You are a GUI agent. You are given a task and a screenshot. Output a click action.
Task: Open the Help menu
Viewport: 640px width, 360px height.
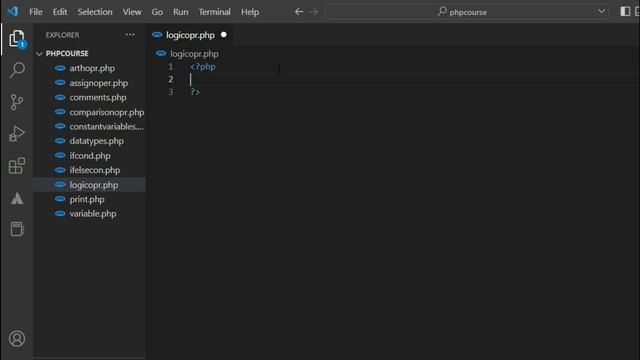(250, 12)
